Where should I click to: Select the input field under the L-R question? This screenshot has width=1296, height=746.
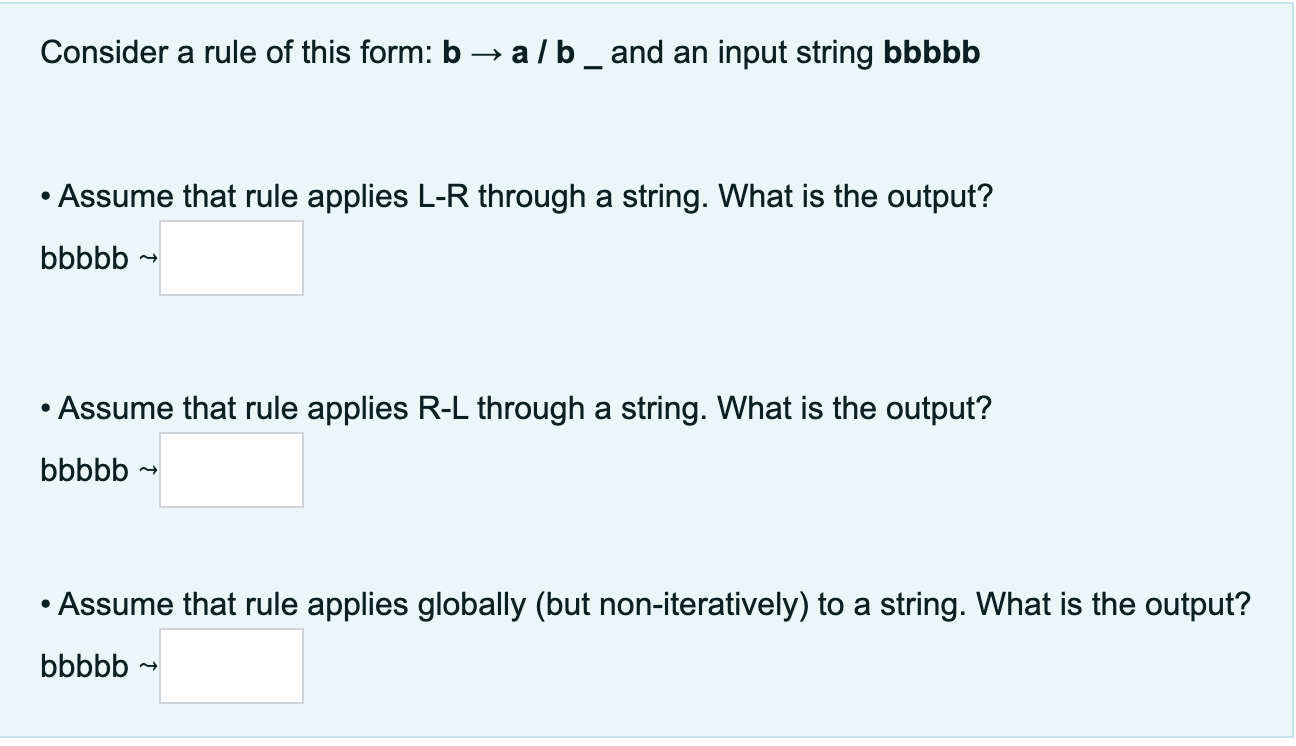coord(231,258)
